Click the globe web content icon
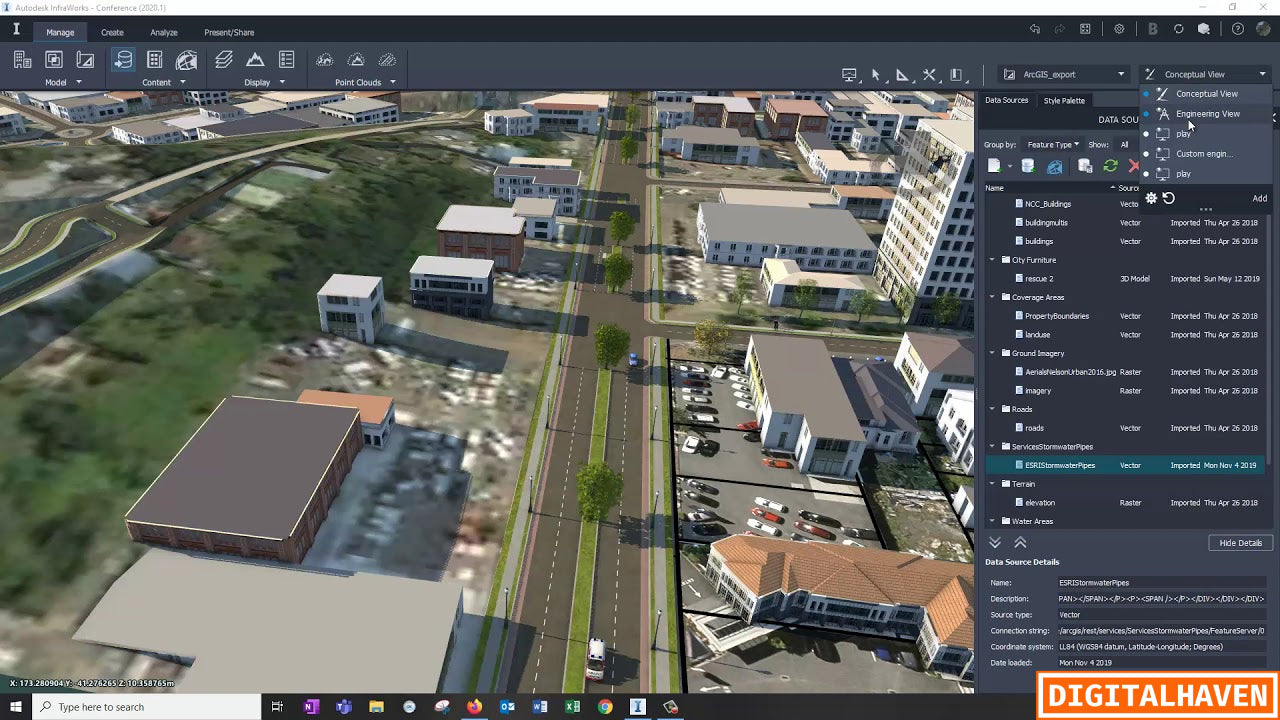Image resolution: width=1280 pixels, height=720 pixels. coord(186,60)
